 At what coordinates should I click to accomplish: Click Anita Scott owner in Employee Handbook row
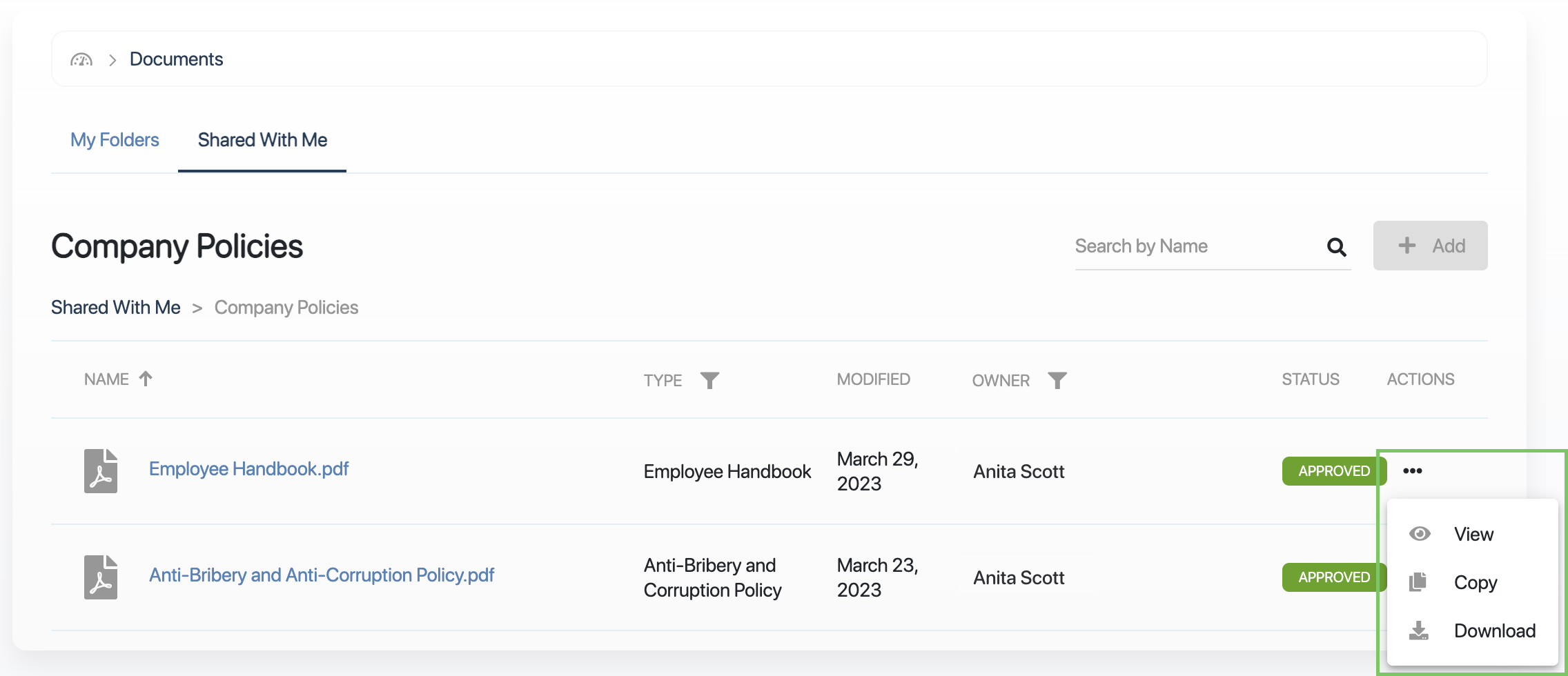(1019, 472)
